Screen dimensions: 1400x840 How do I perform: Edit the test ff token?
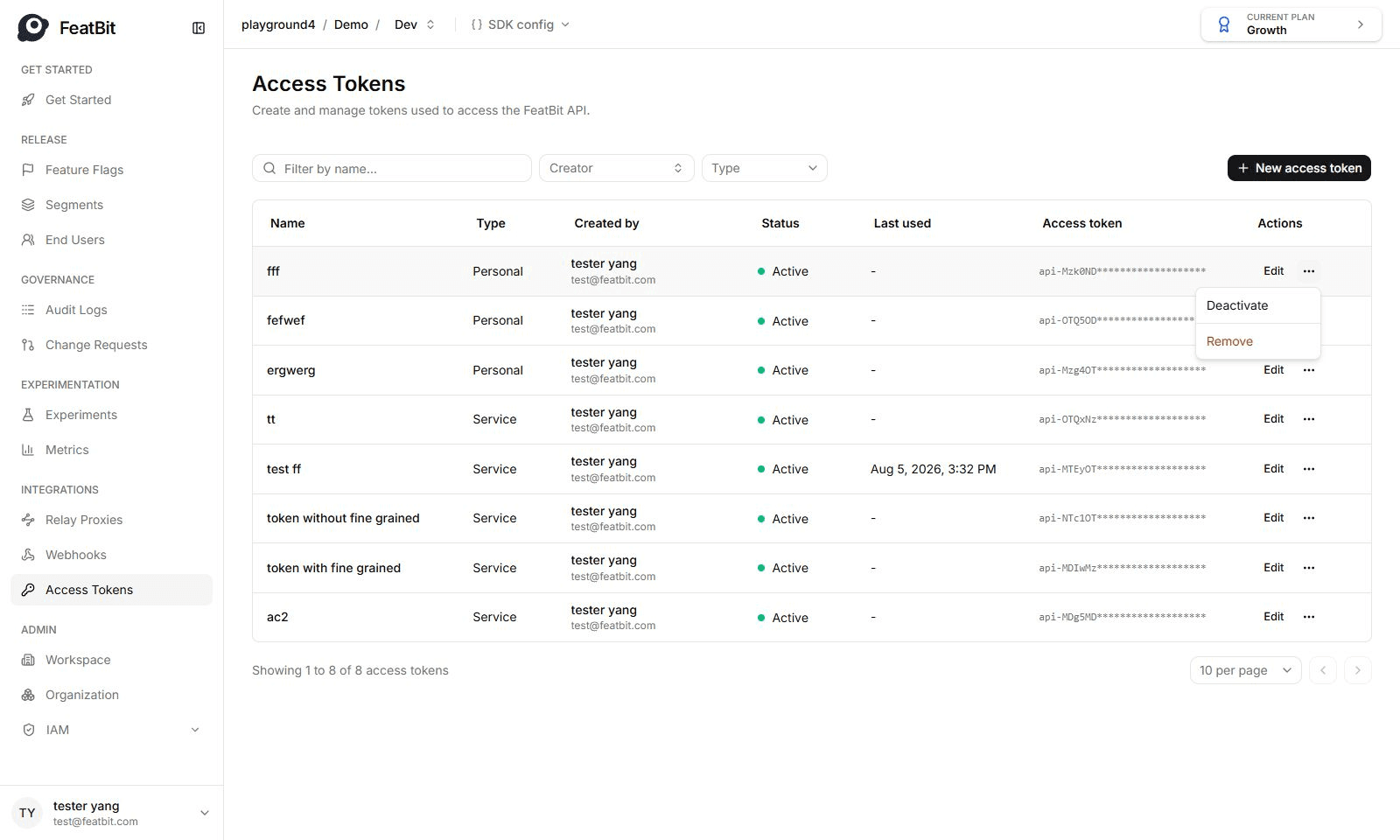point(1274,469)
